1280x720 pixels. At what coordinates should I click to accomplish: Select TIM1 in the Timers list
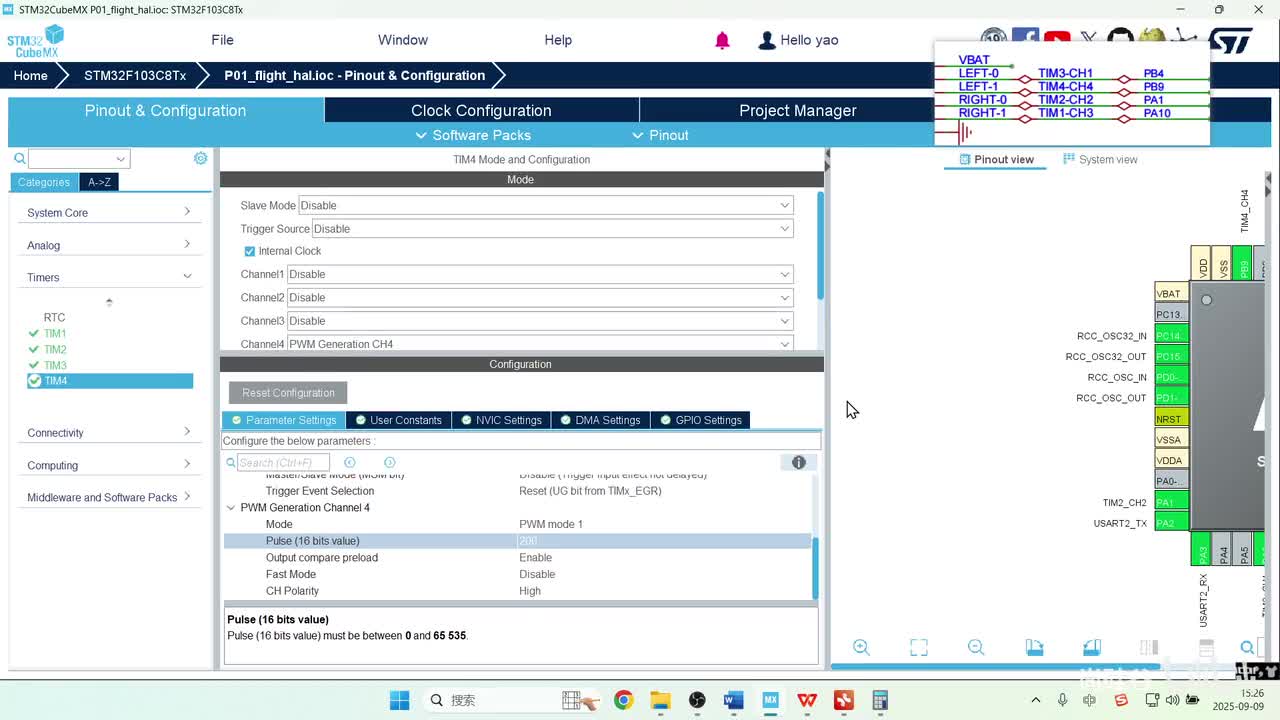pos(55,333)
